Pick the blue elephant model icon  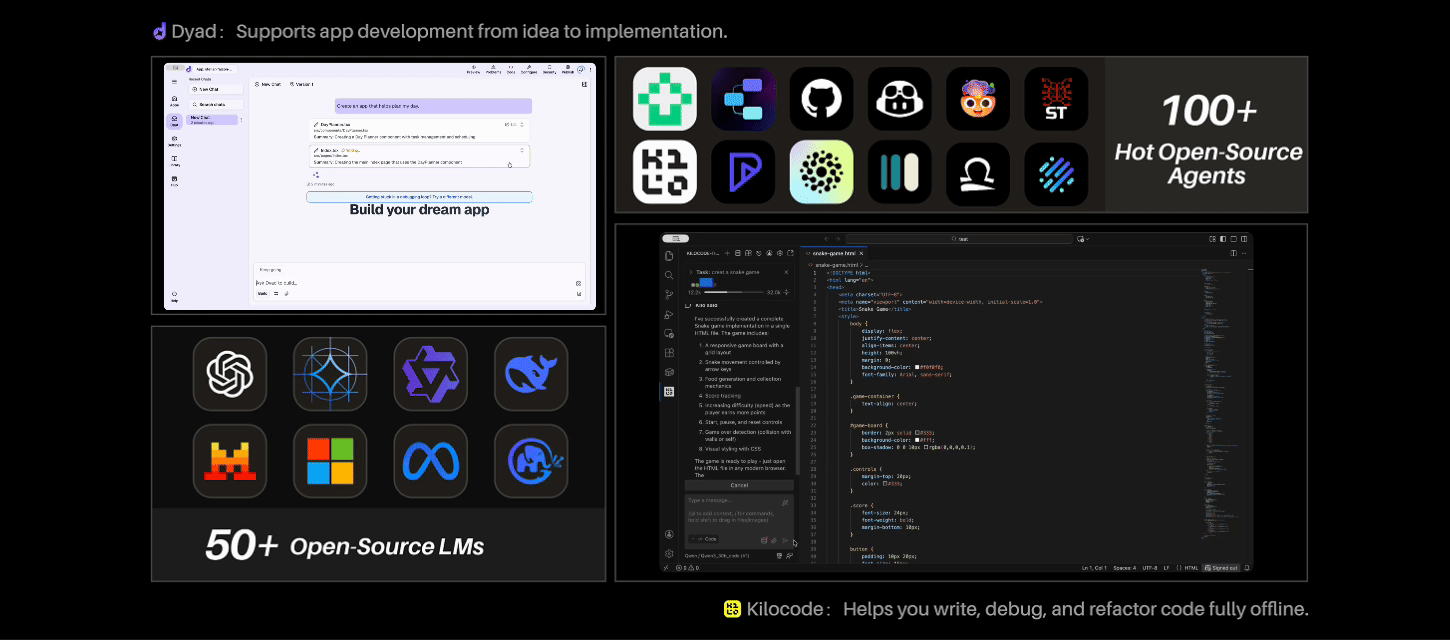click(531, 461)
